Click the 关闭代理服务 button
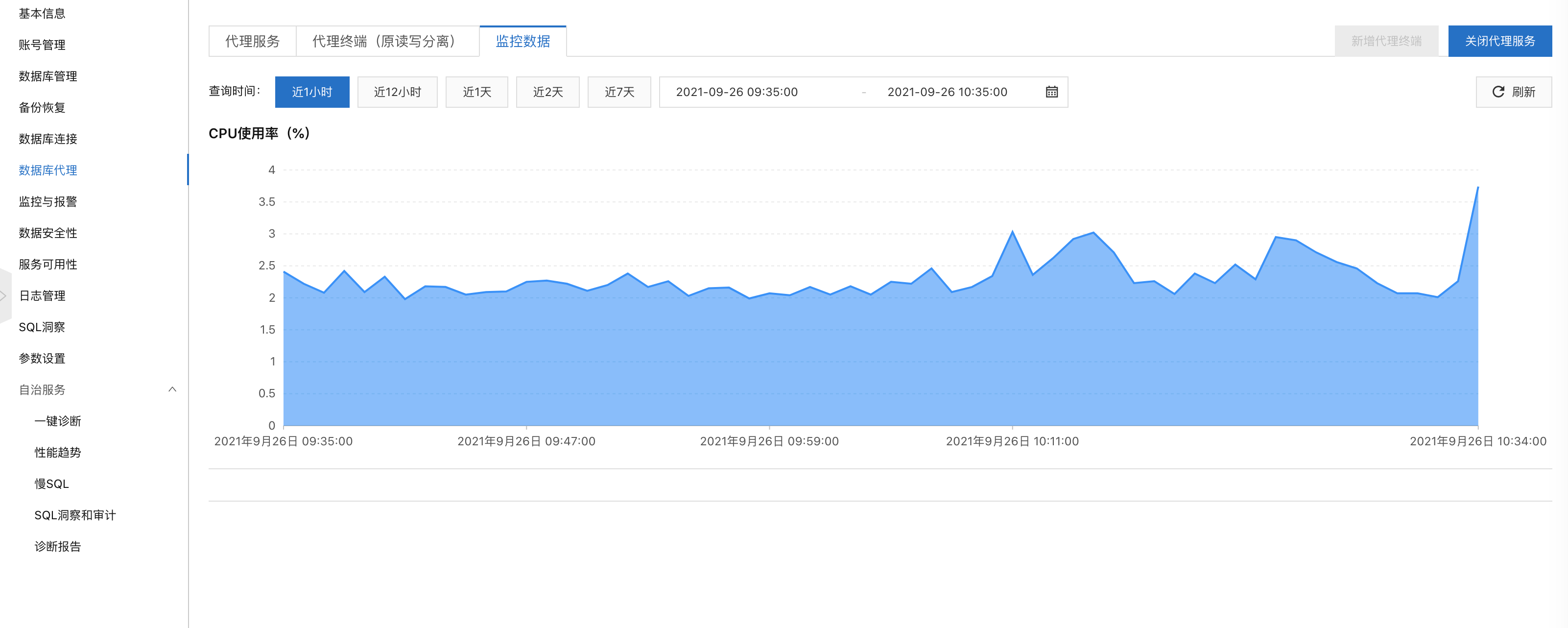Image resolution: width=1568 pixels, height=628 pixels. (x=1500, y=42)
